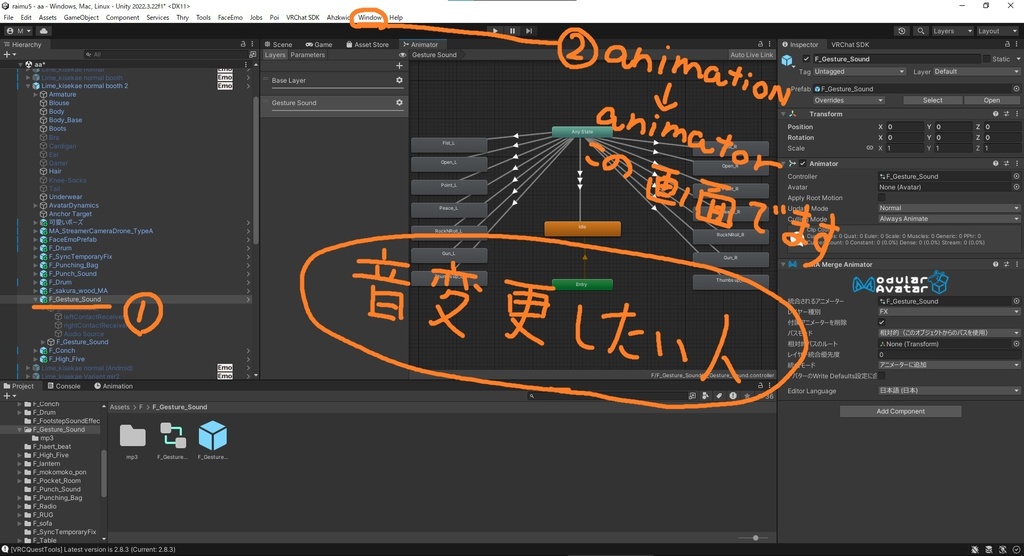
Task: Click the Project favorites star icon
Action: (746, 396)
